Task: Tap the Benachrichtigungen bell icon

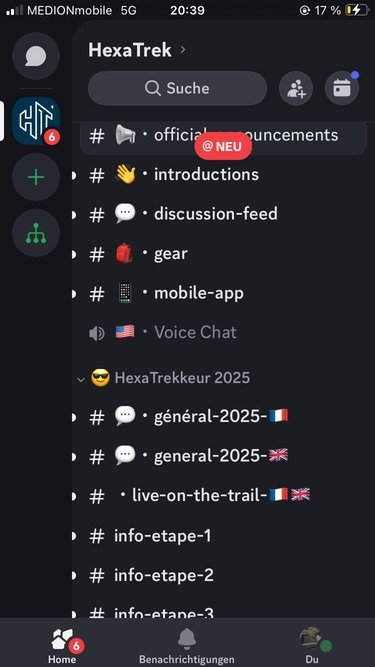Action: 187,638
